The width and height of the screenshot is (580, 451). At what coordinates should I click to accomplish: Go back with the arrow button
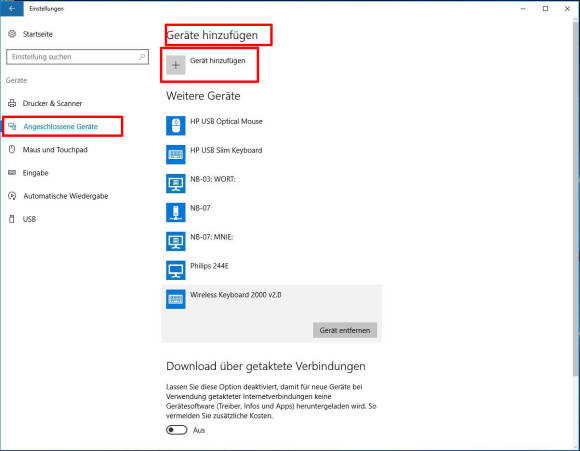[x=12, y=8]
